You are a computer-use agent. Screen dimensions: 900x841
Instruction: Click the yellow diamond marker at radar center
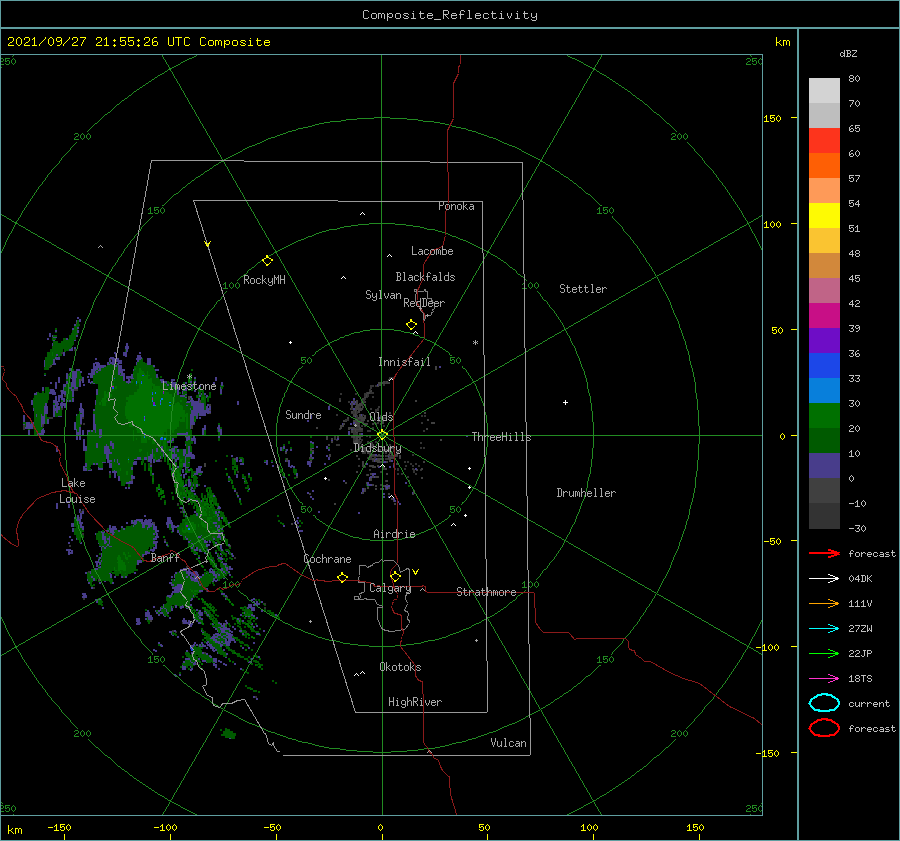click(x=382, y=435)
